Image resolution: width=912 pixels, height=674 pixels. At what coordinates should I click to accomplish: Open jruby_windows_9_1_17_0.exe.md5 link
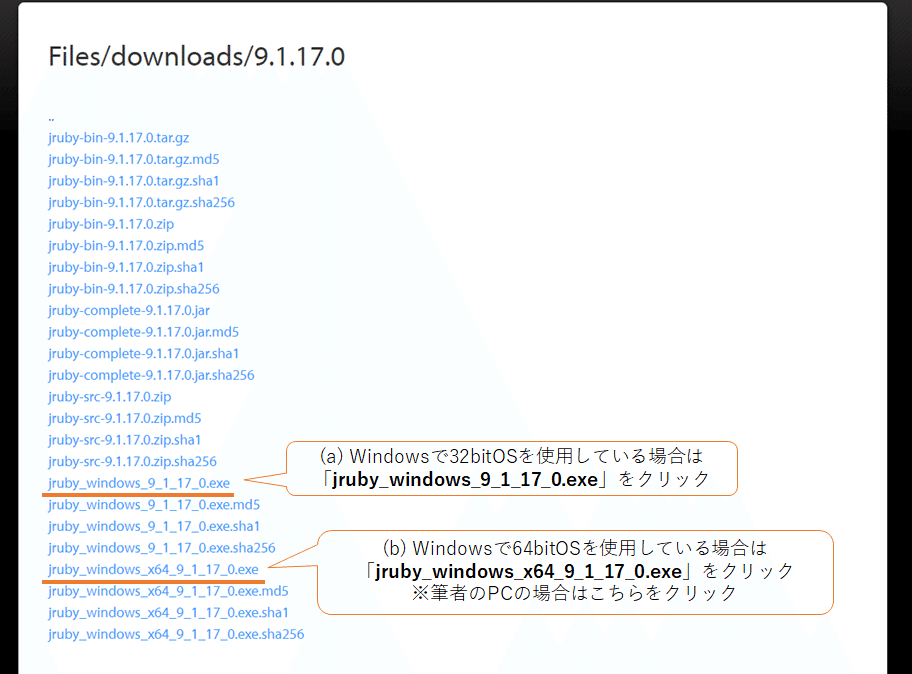click(154, 505)
